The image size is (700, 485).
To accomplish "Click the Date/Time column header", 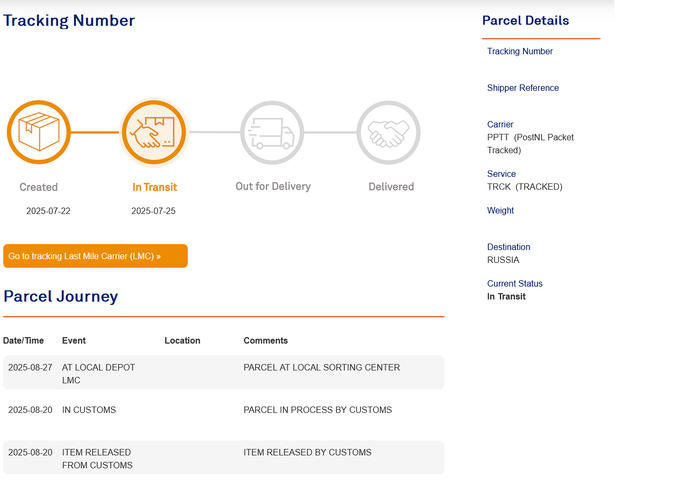I will 23,341.
